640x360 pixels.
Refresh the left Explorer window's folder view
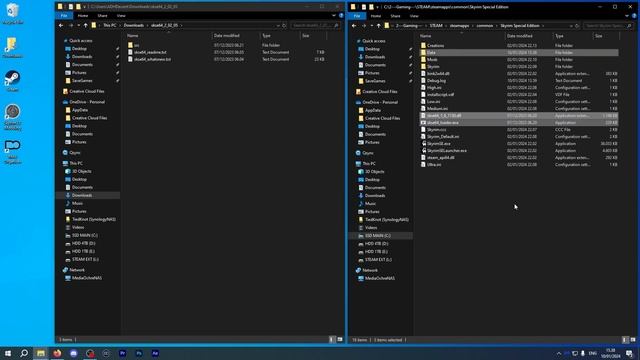click(284, 25)
